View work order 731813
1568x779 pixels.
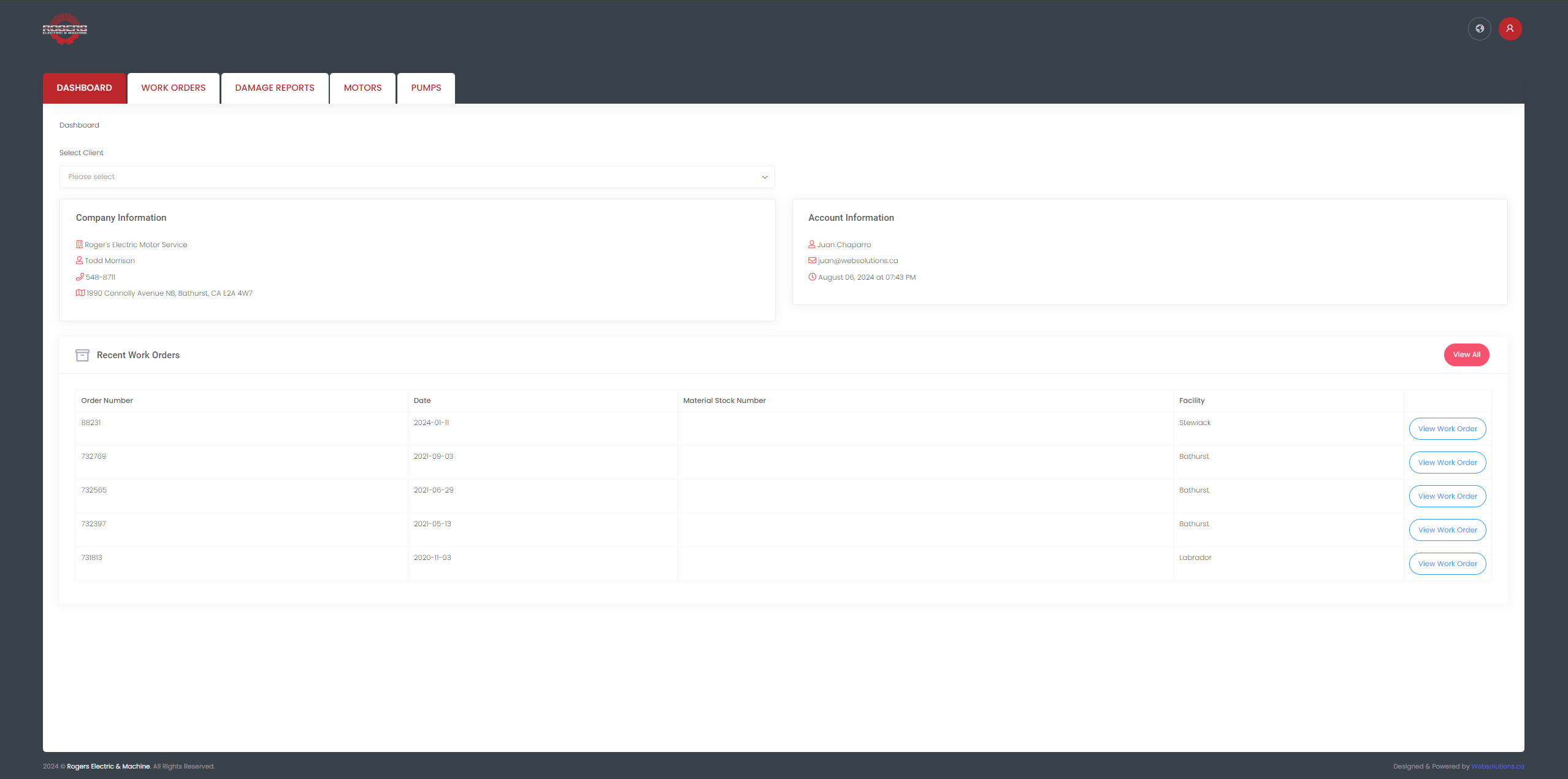point(1448,564)
